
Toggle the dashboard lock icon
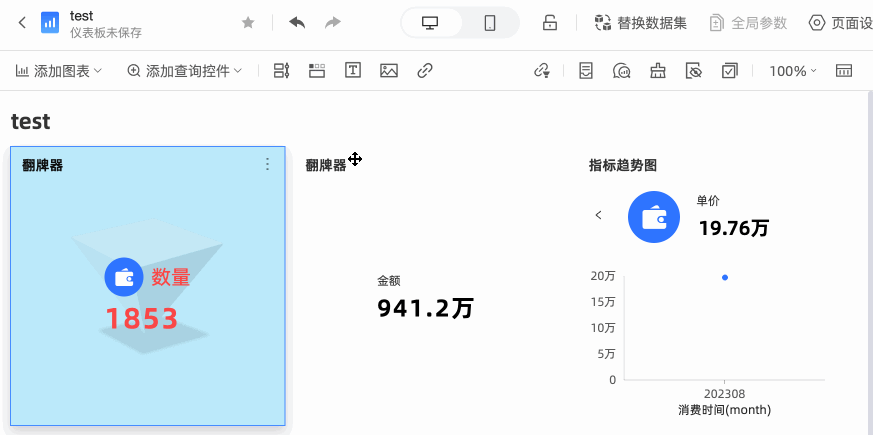(549, 22)
